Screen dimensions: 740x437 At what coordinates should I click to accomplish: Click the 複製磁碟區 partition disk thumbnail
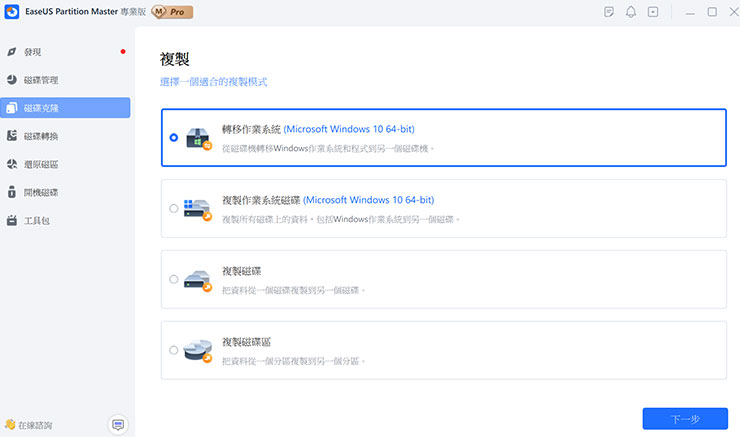pyautogui.click(x=198, y=350)
